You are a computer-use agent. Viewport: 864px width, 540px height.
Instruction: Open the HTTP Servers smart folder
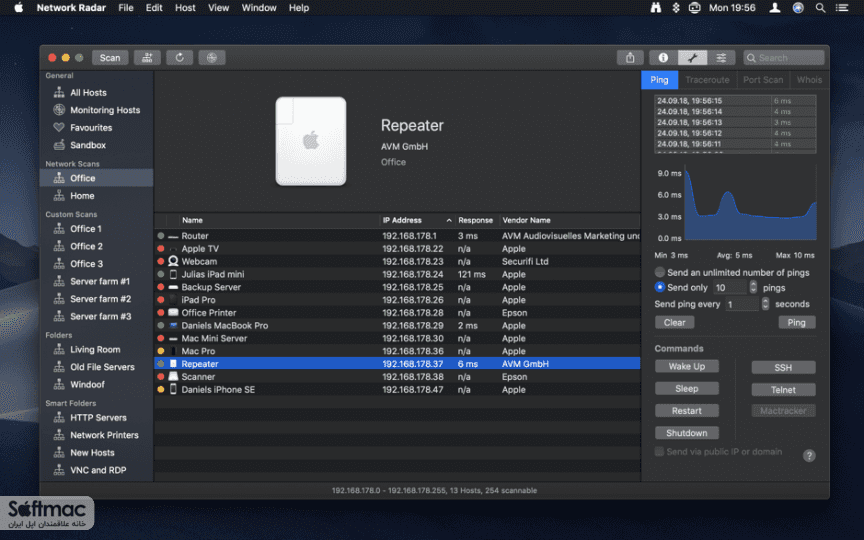[x=96, y=418]
